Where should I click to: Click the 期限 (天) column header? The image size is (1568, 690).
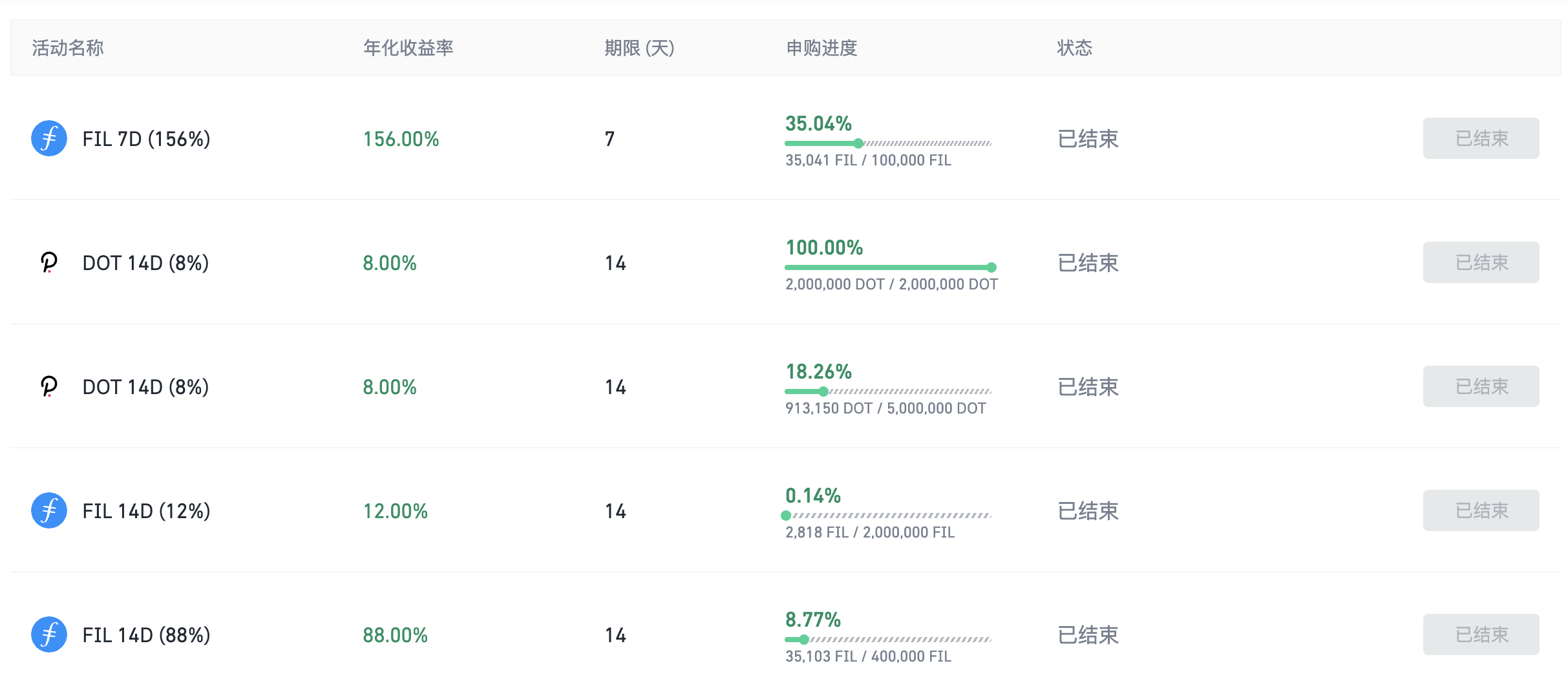pos(639,48)
